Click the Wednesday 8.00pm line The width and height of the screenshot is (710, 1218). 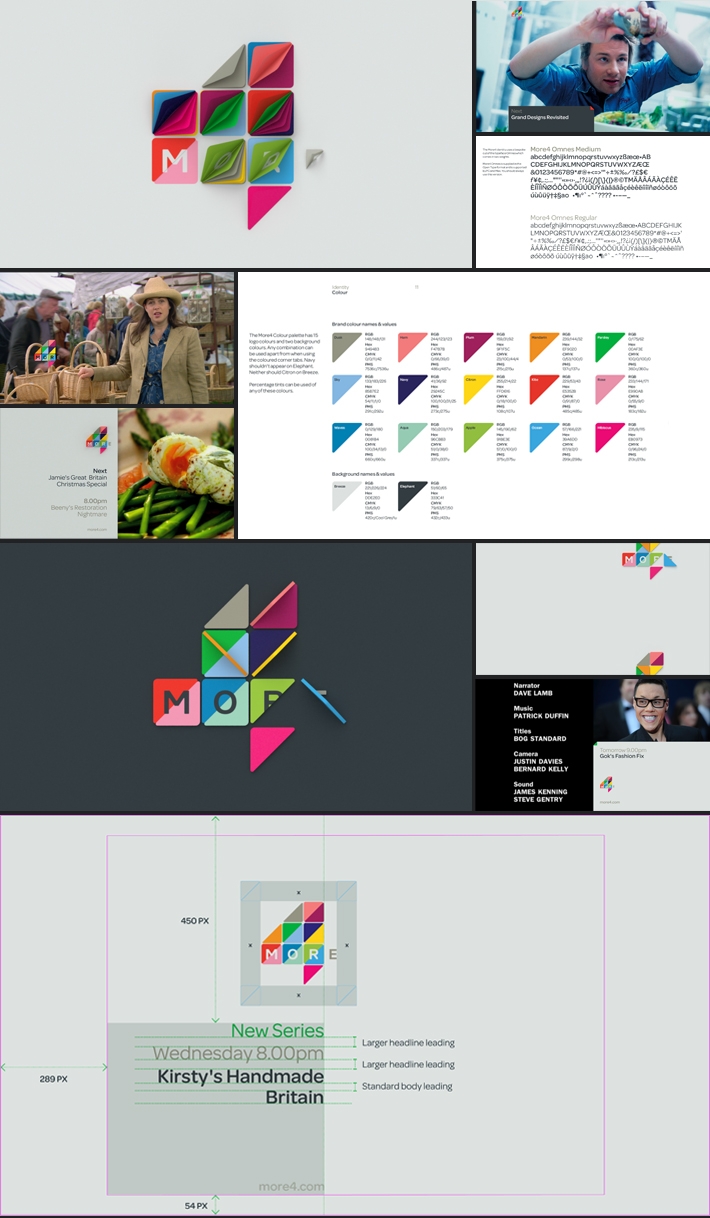click(238, 1054)
